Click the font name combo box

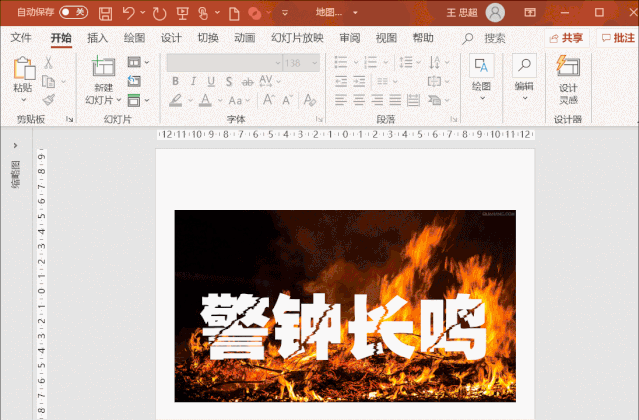pyautogui.click(x=224, y=63)
